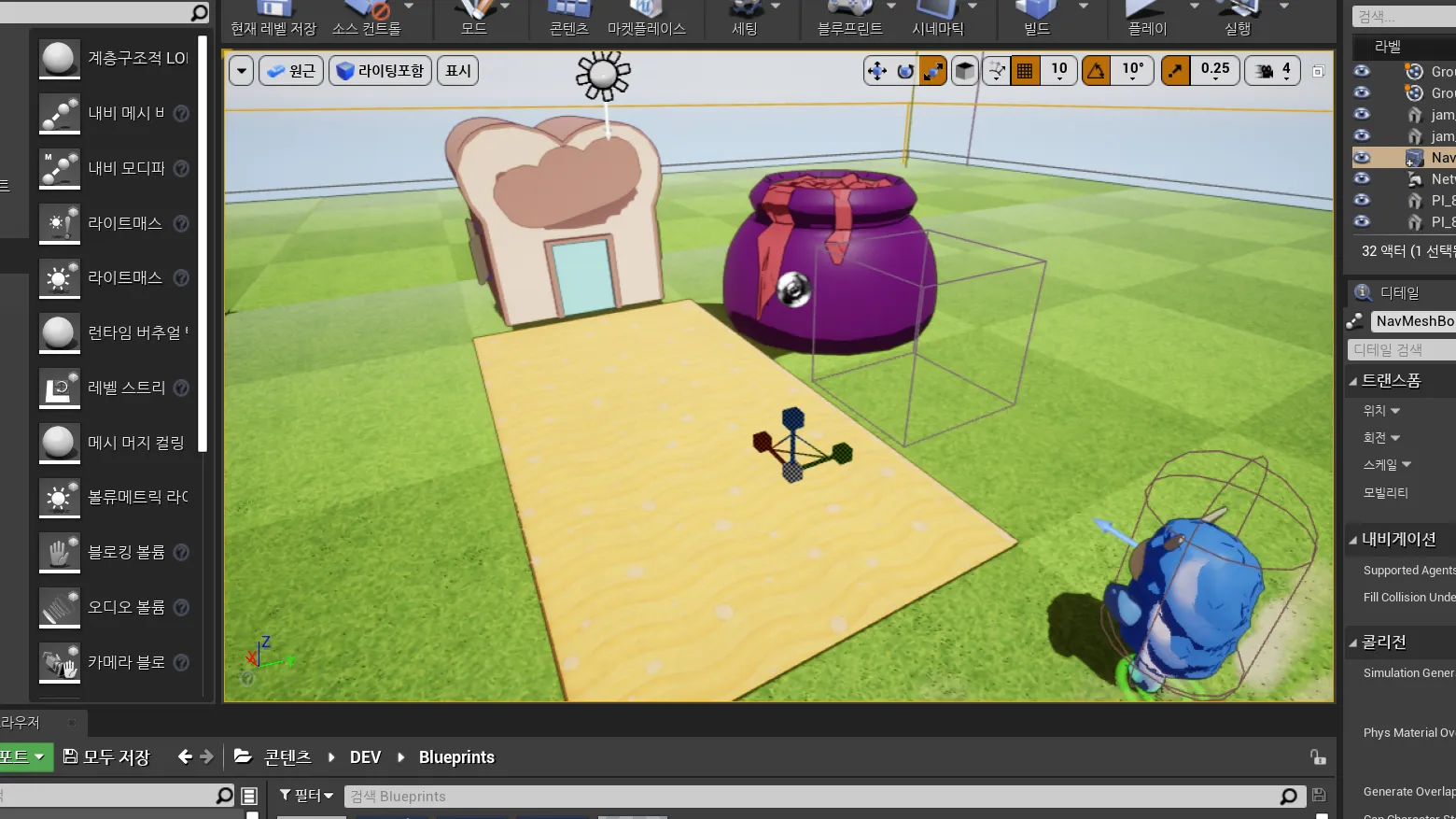Click the back arrow in content browser
The height and width of the screenshot is (819, 1456).
[185, 756]
